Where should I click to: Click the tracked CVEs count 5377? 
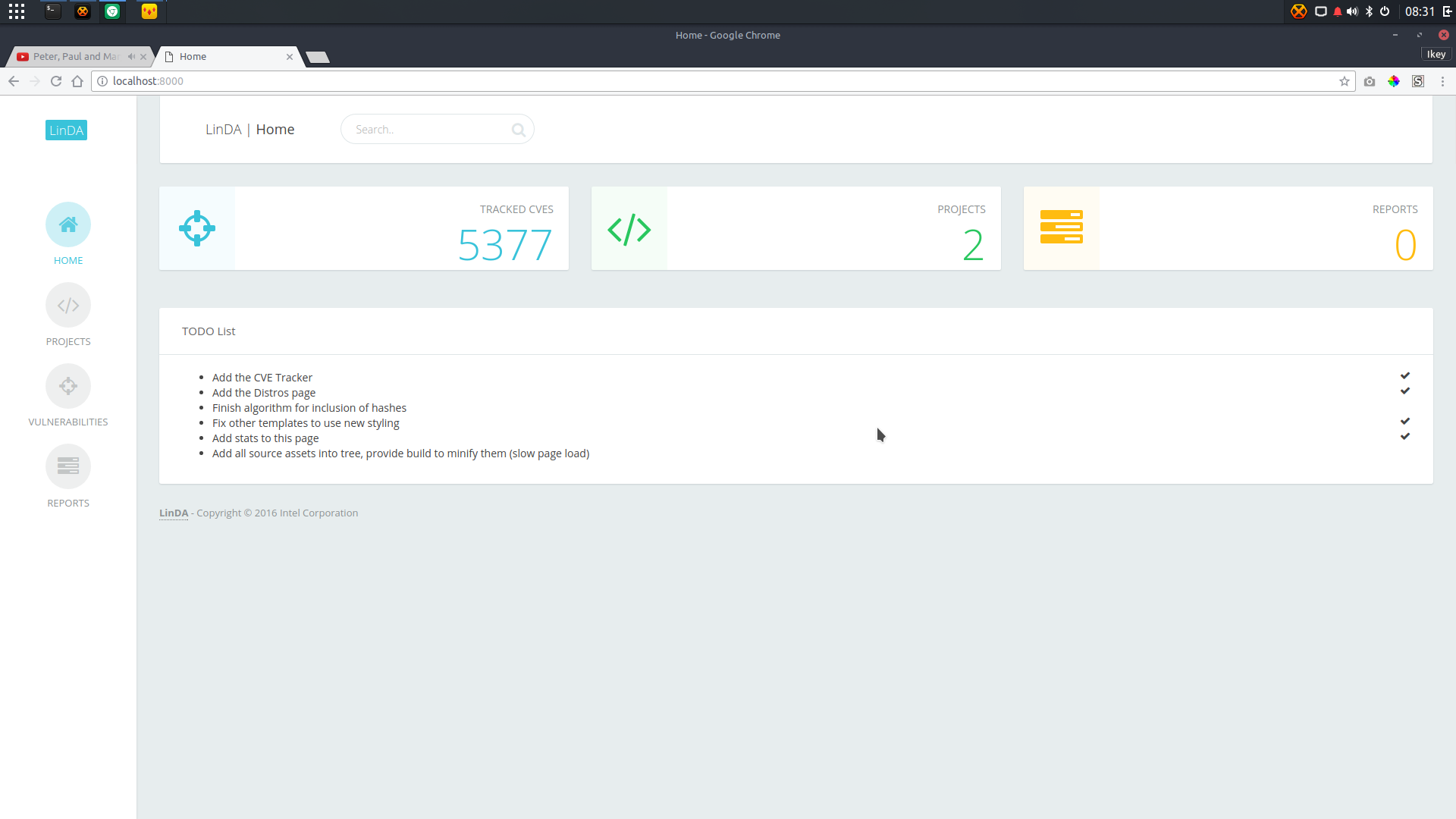[505, 245]
